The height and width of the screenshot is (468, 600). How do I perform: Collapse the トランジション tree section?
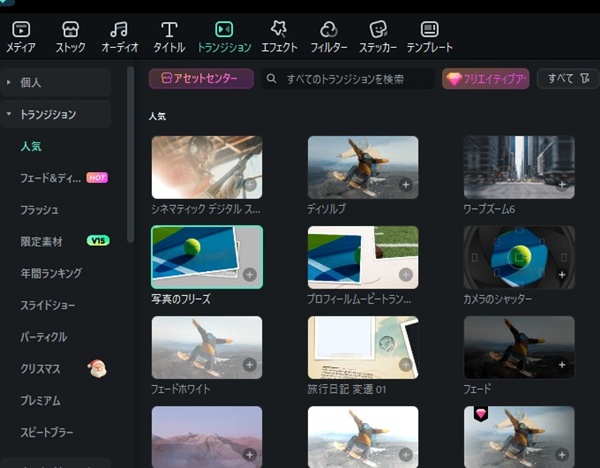pos(9,114)
